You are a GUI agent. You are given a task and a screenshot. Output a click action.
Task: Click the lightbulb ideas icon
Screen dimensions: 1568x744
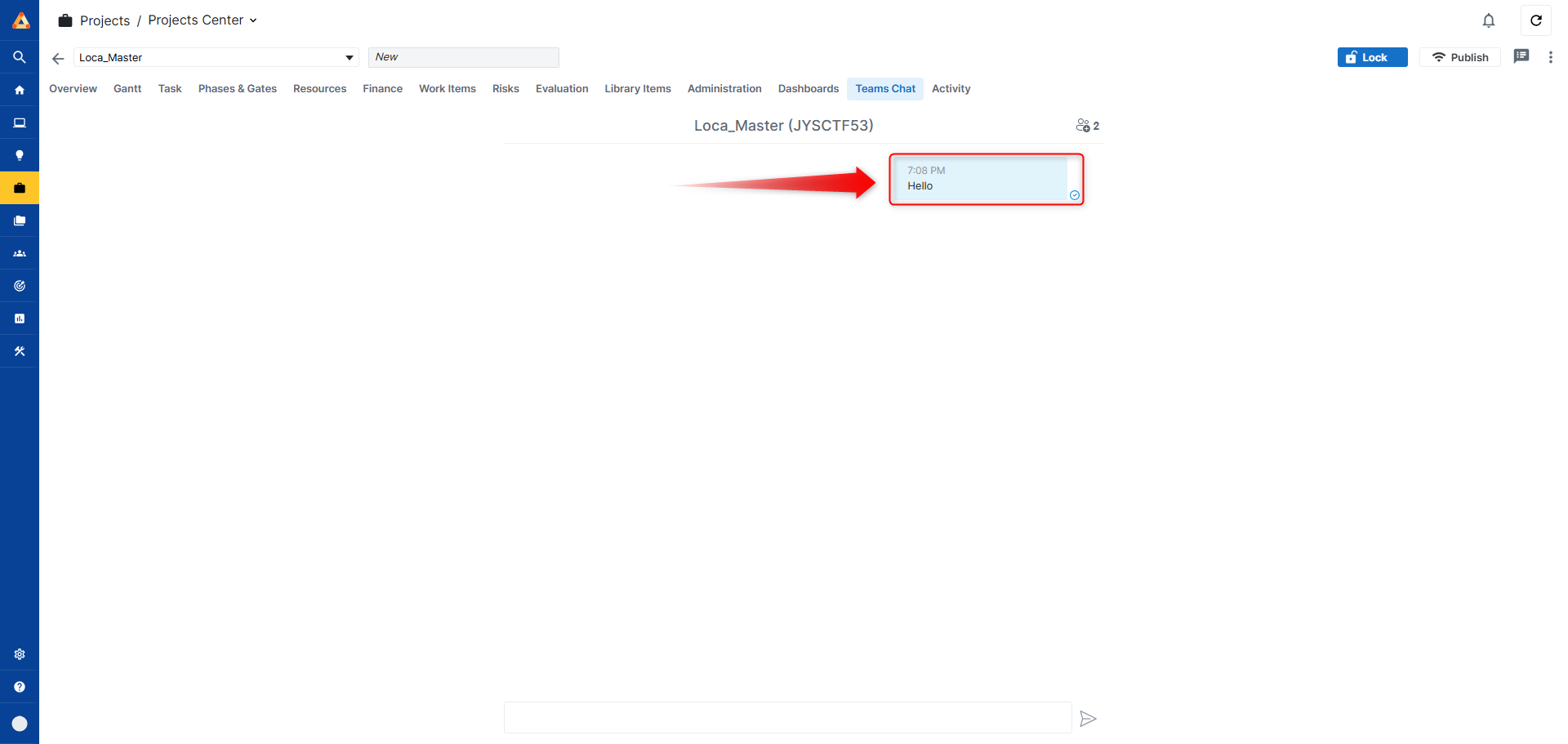click(20, 155)
